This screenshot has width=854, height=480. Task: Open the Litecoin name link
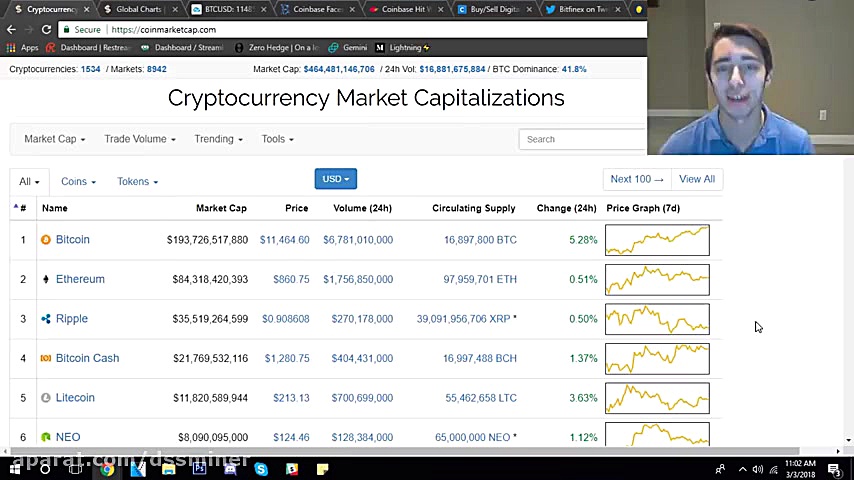coord(75,398)
